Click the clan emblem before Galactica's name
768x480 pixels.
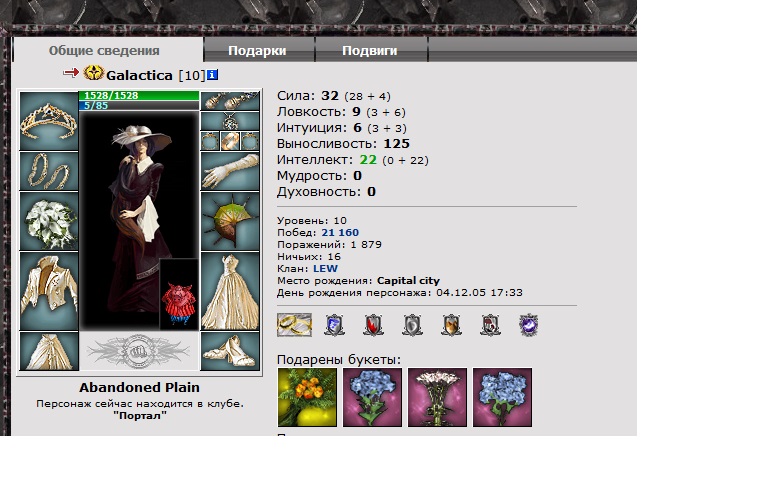click(93, 73)
